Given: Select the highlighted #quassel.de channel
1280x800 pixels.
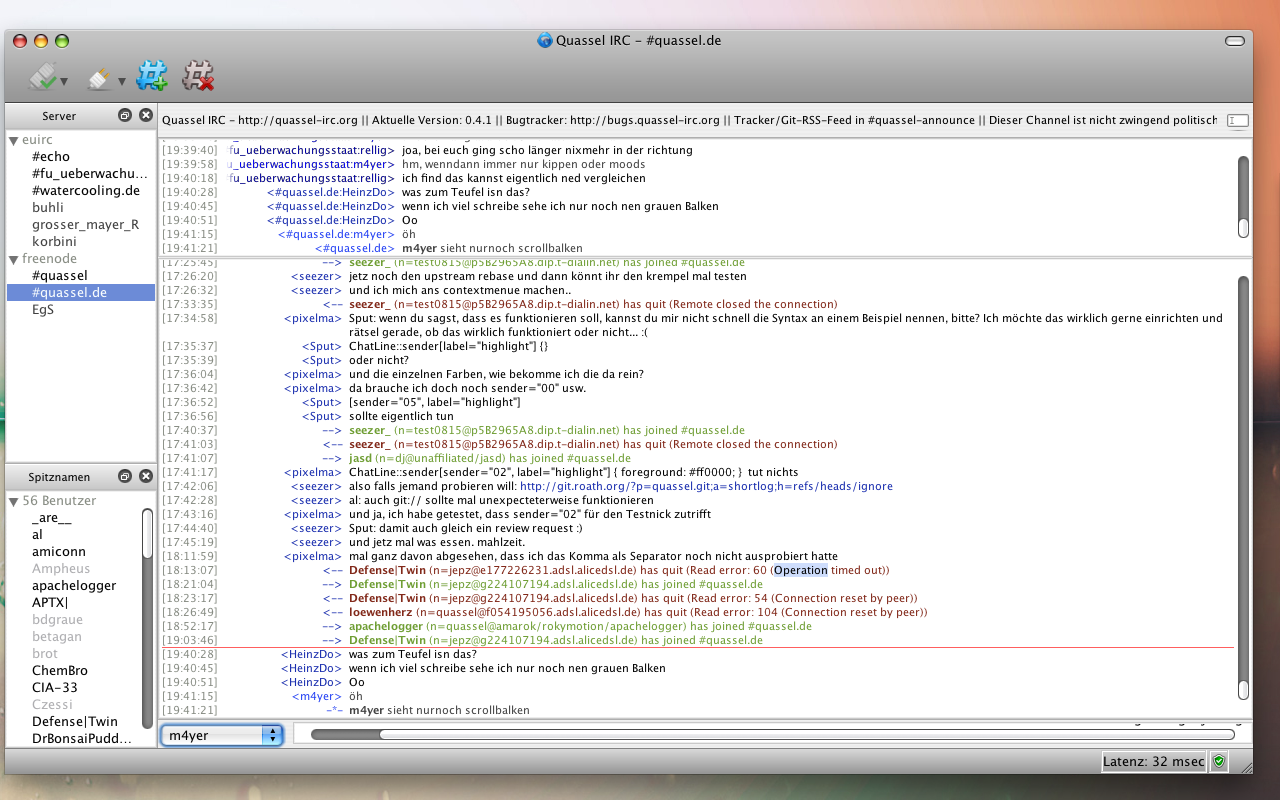Looking at the screenshot, I should 81,293.
